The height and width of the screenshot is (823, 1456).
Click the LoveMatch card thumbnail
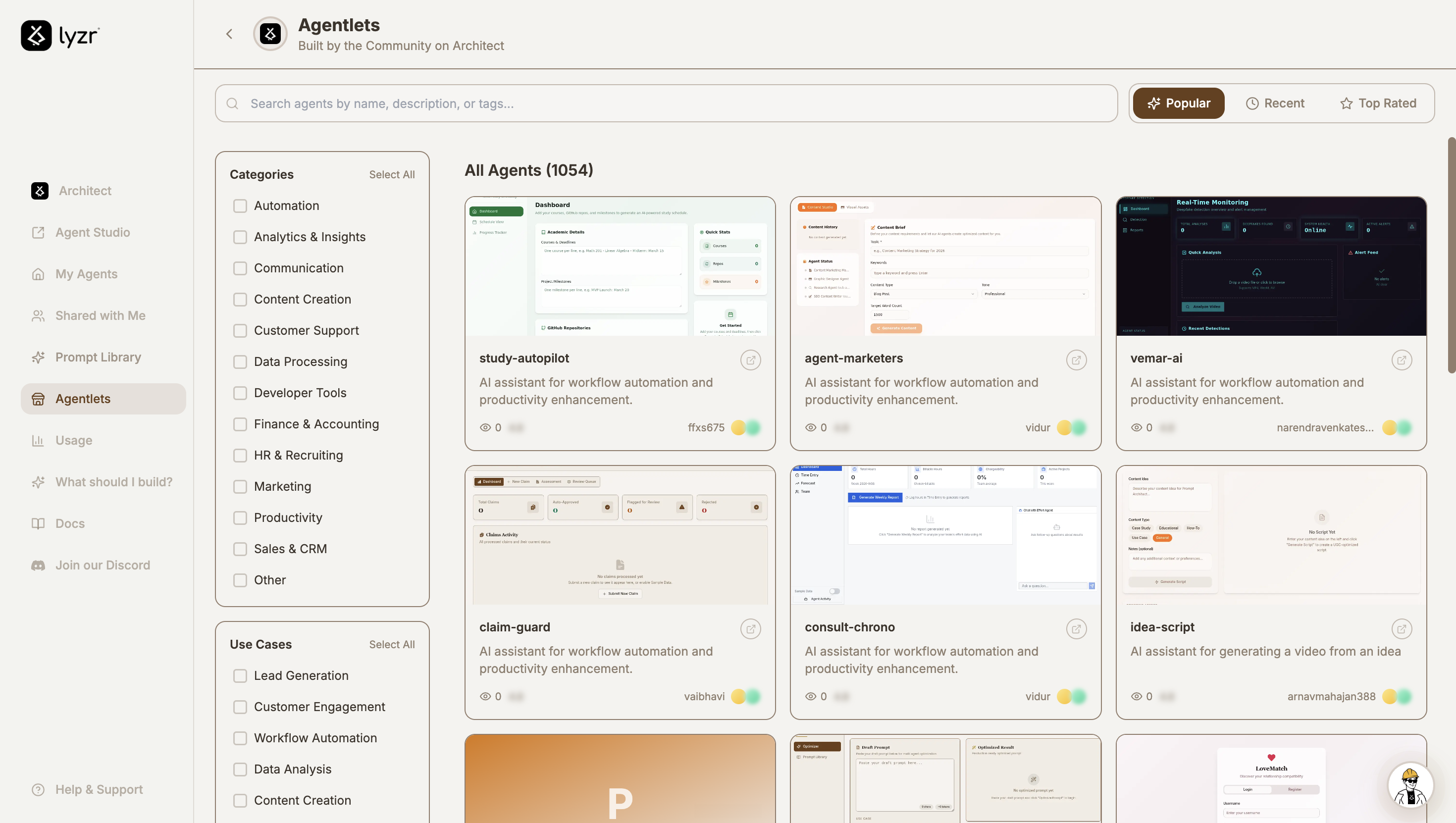click(1271, 779)
